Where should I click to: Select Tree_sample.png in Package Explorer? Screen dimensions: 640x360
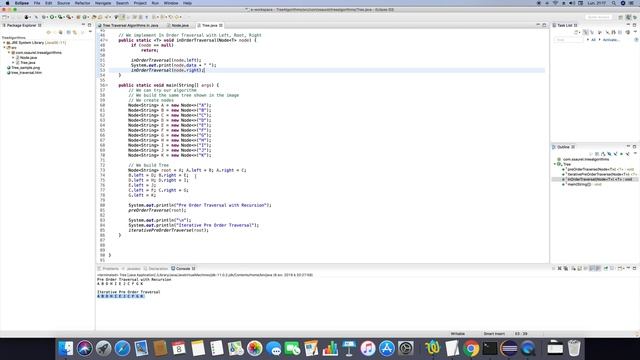[23, 68]
